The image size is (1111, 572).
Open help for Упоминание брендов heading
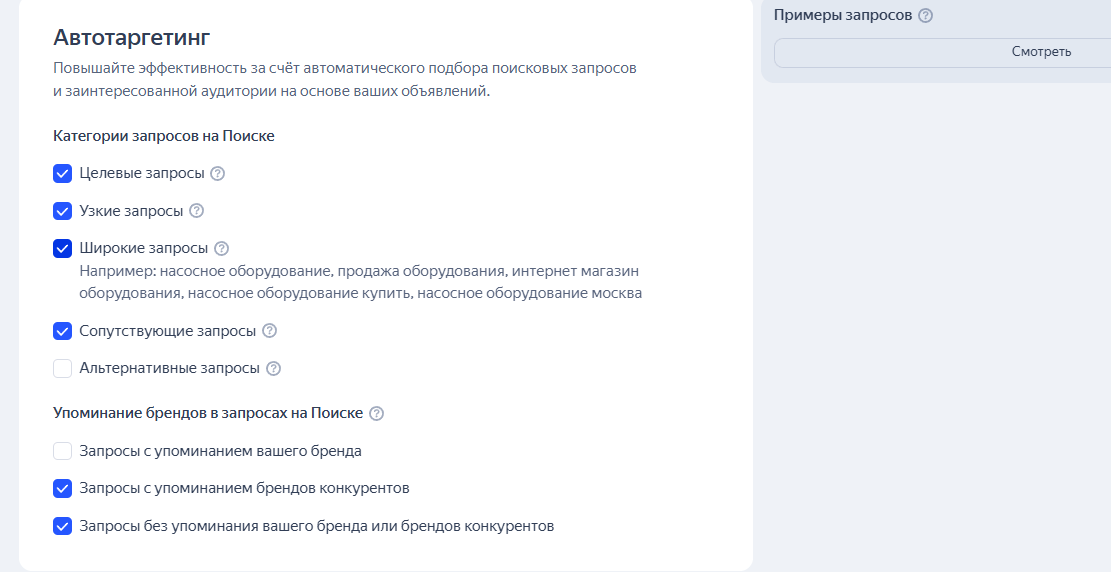376,413
